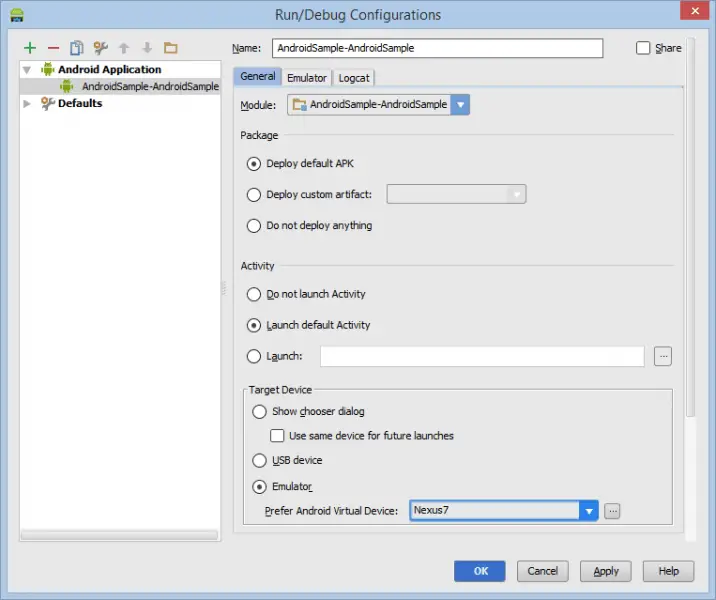The image size is (716, 600).
Task: Click the move configuration down arrow
Action: [x=147, y=48]
